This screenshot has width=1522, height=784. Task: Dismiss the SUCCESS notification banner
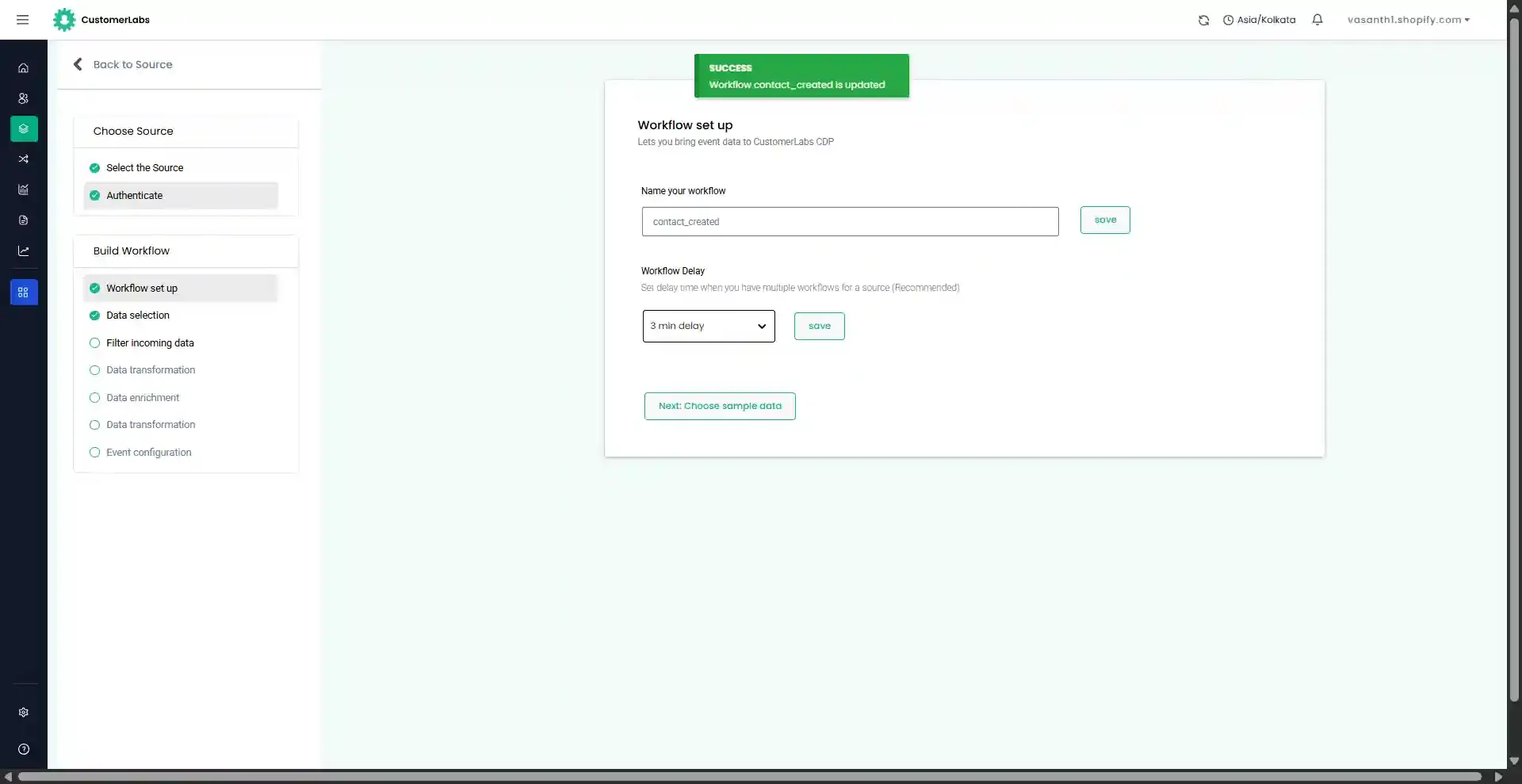coord(801,76)
